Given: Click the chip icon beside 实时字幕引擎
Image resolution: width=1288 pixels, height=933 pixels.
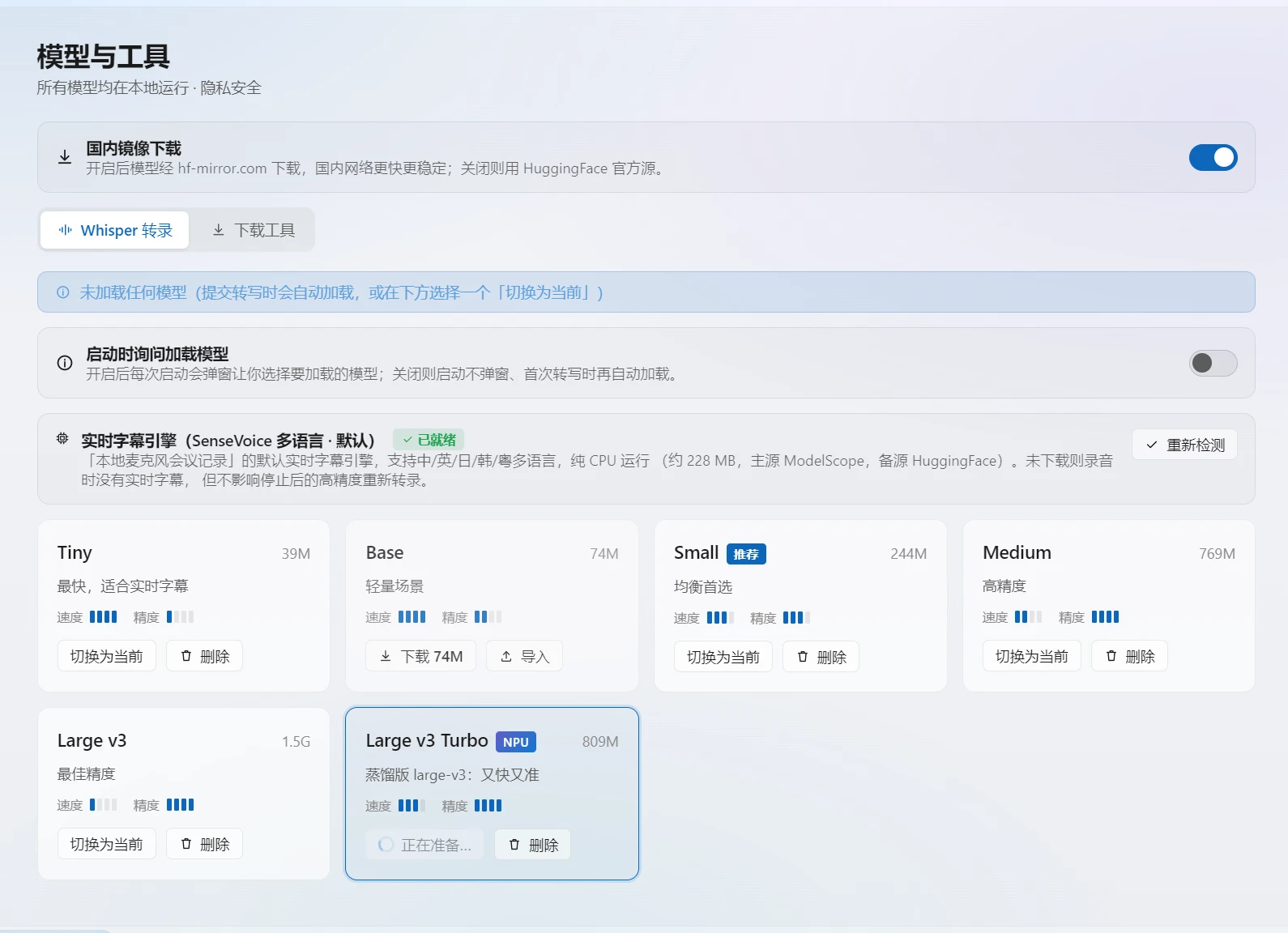Looking at the screenshot, I should pyautogui.click(x=62, y=439).
